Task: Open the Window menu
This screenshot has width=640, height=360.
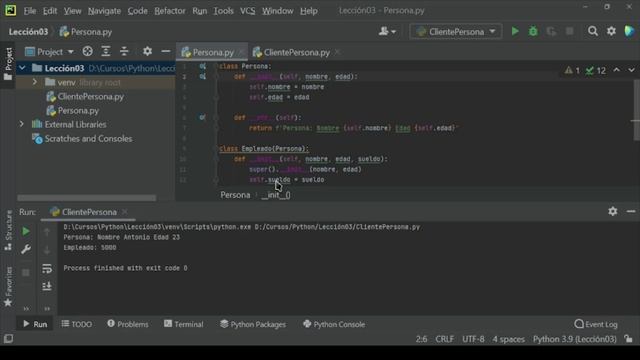Action: [x=278, y=11]
